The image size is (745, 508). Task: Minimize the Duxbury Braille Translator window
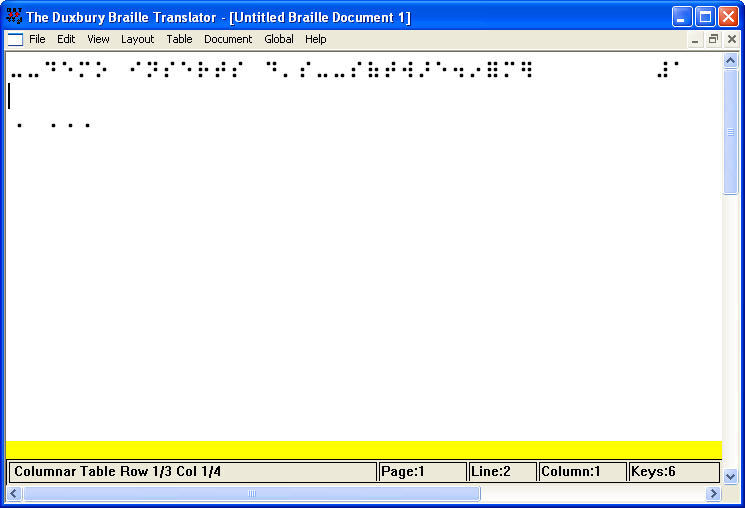(682, 17)
